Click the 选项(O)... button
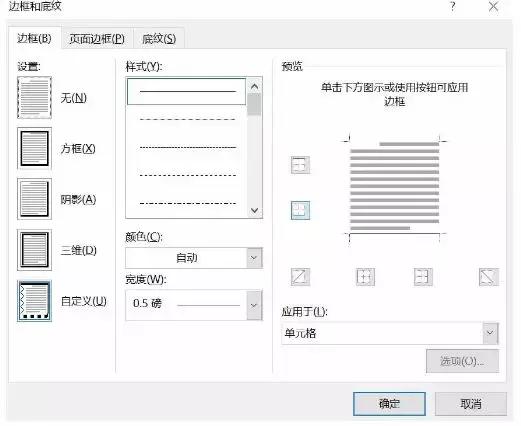 462,361
